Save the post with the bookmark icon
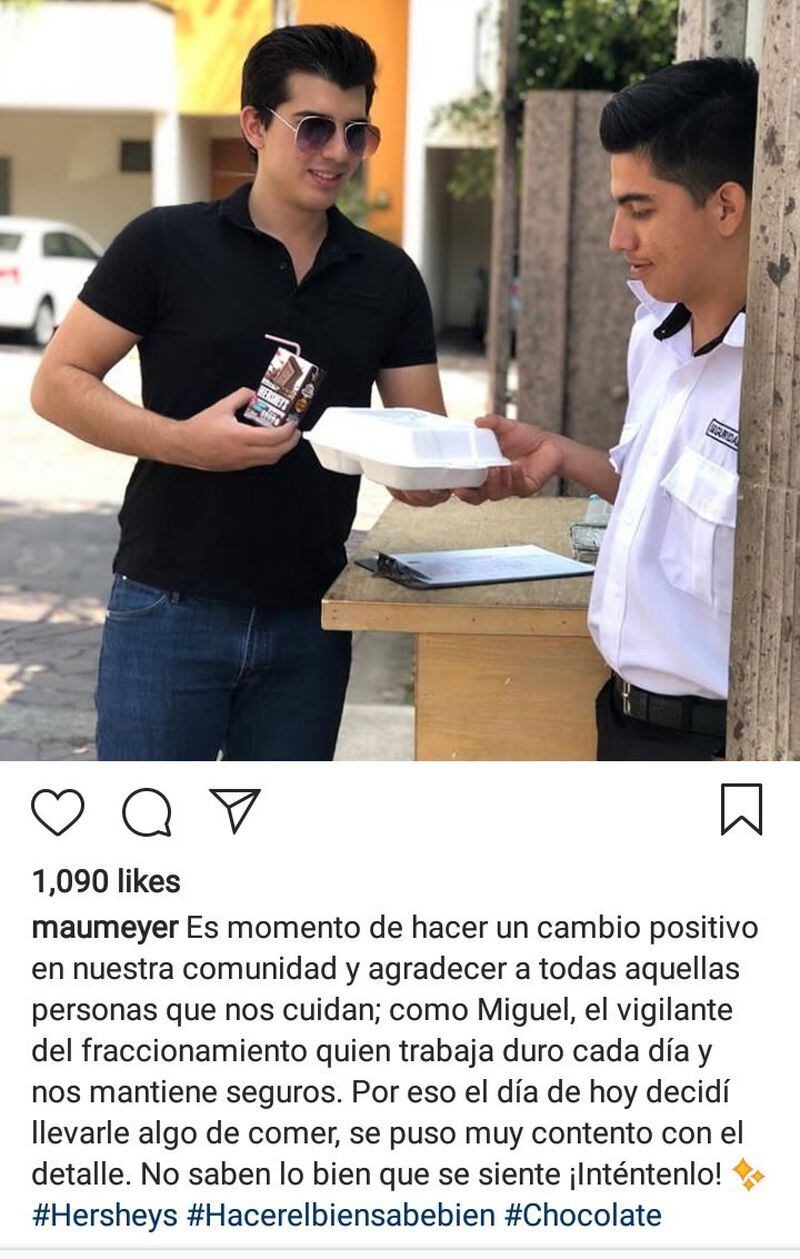Image resolution: width=800 pixels, height=1259 pixels. [x=741, y=809]
